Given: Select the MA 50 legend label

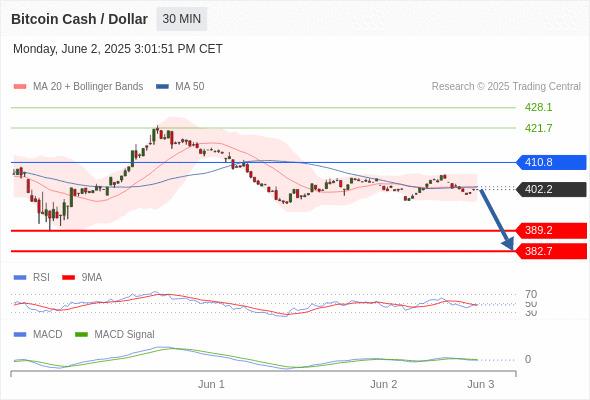Looking at the screenshot, I should 190,87.
